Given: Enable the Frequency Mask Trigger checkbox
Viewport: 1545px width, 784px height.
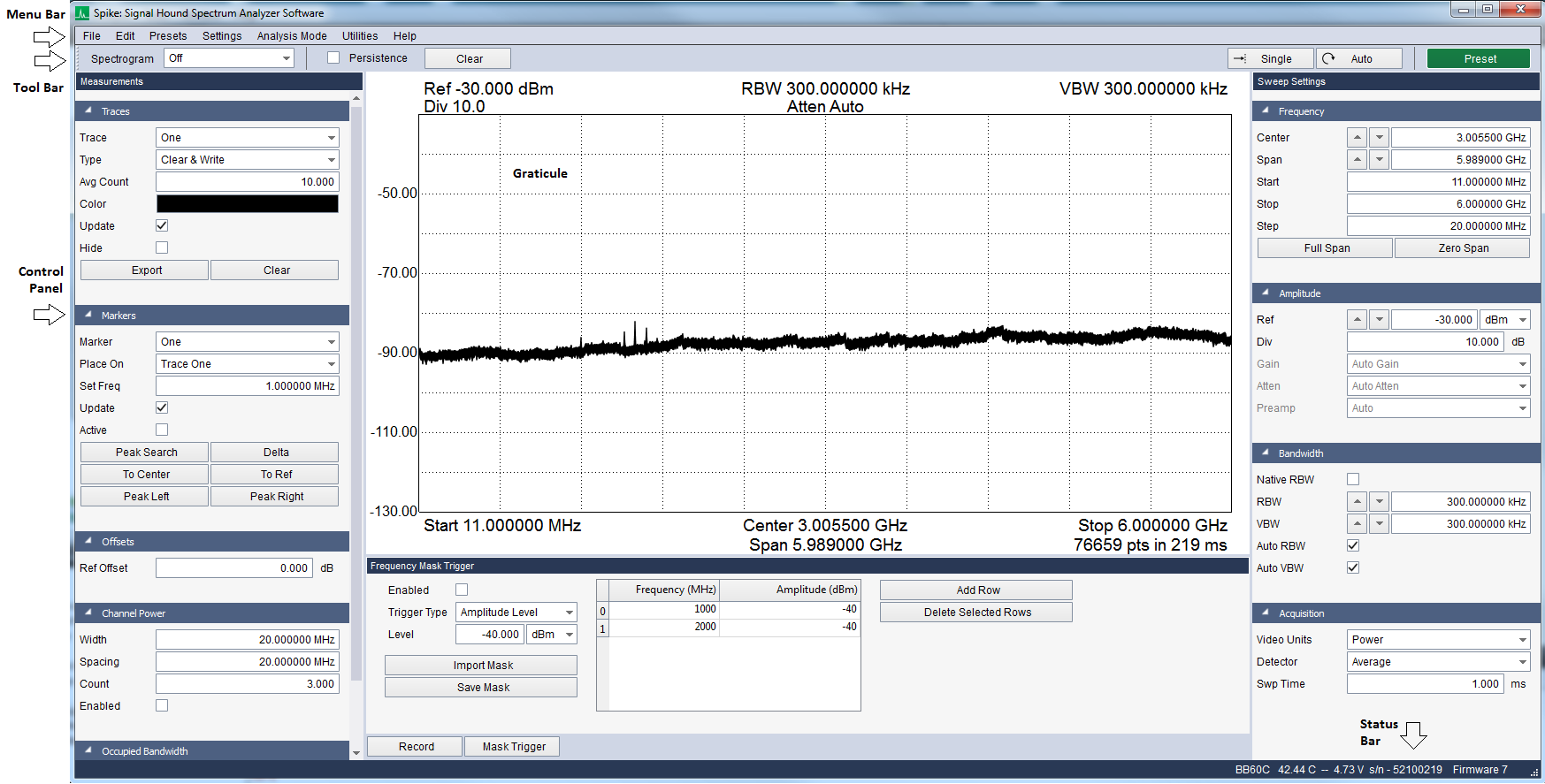Looking at the screenshot, I should click(x=462, y=590).
